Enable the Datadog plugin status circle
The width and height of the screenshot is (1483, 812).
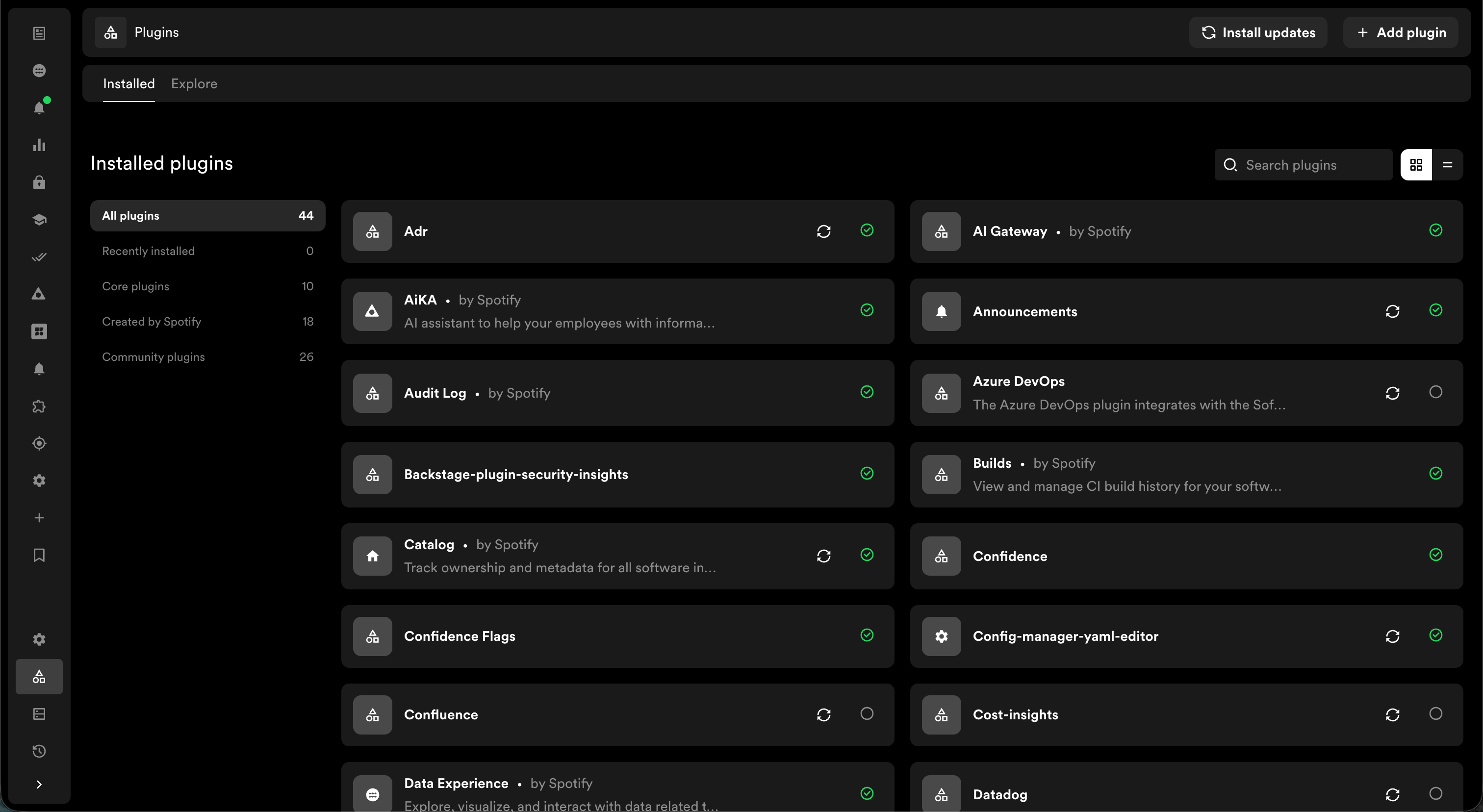1436,793
